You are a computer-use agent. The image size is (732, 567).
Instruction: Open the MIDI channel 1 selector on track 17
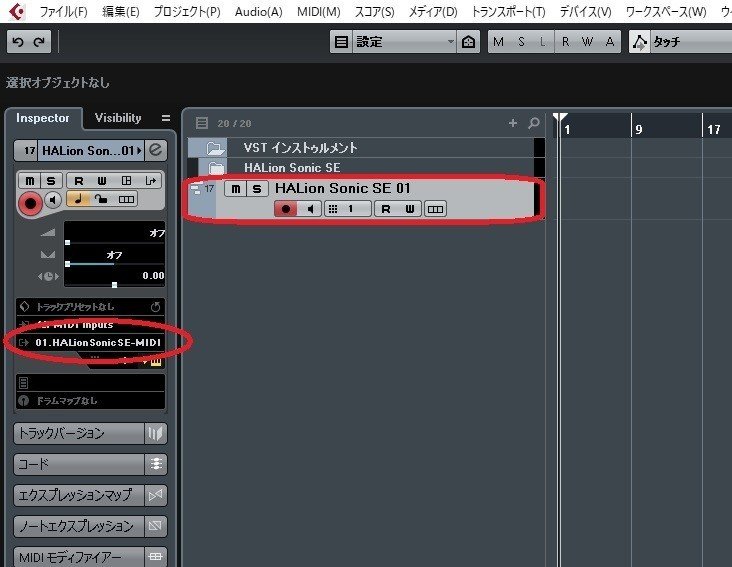(348, 209)
